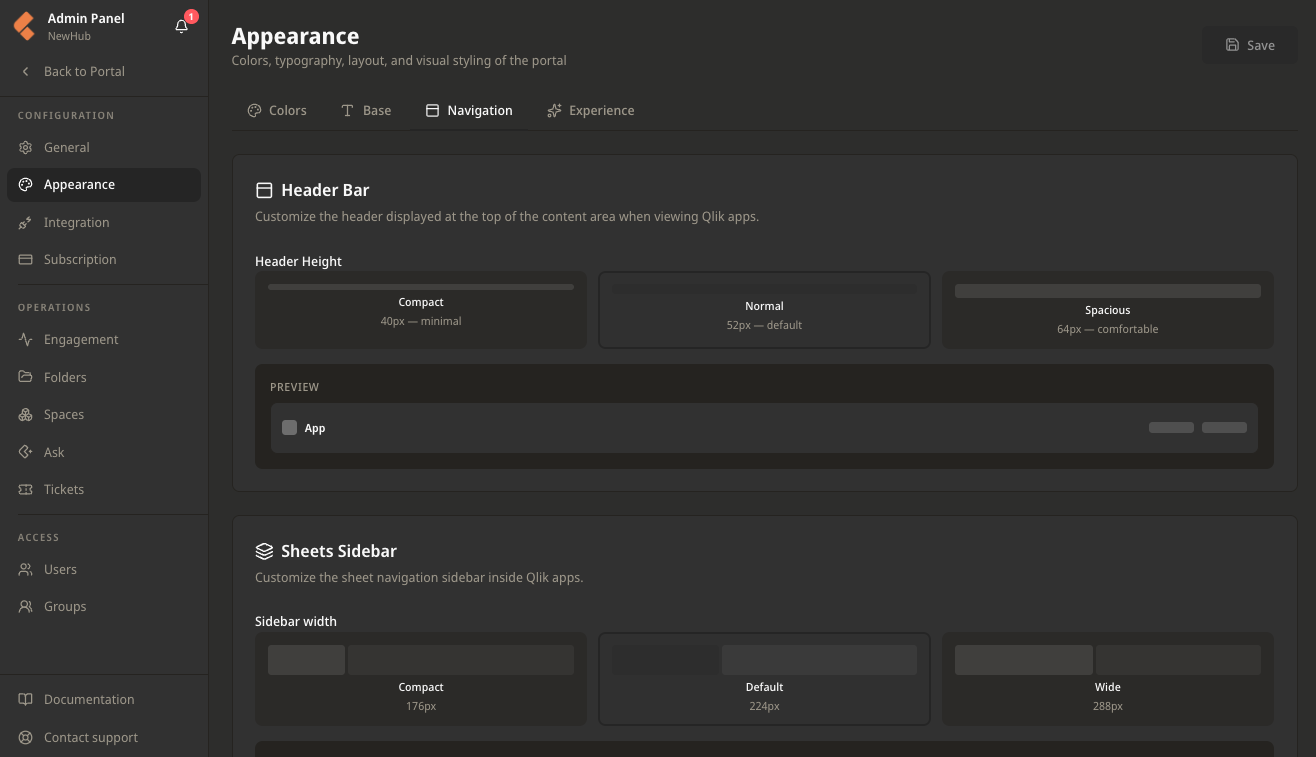Switch to the Colors tab
Screen dimensions: 1316x757
pos(277,111)
